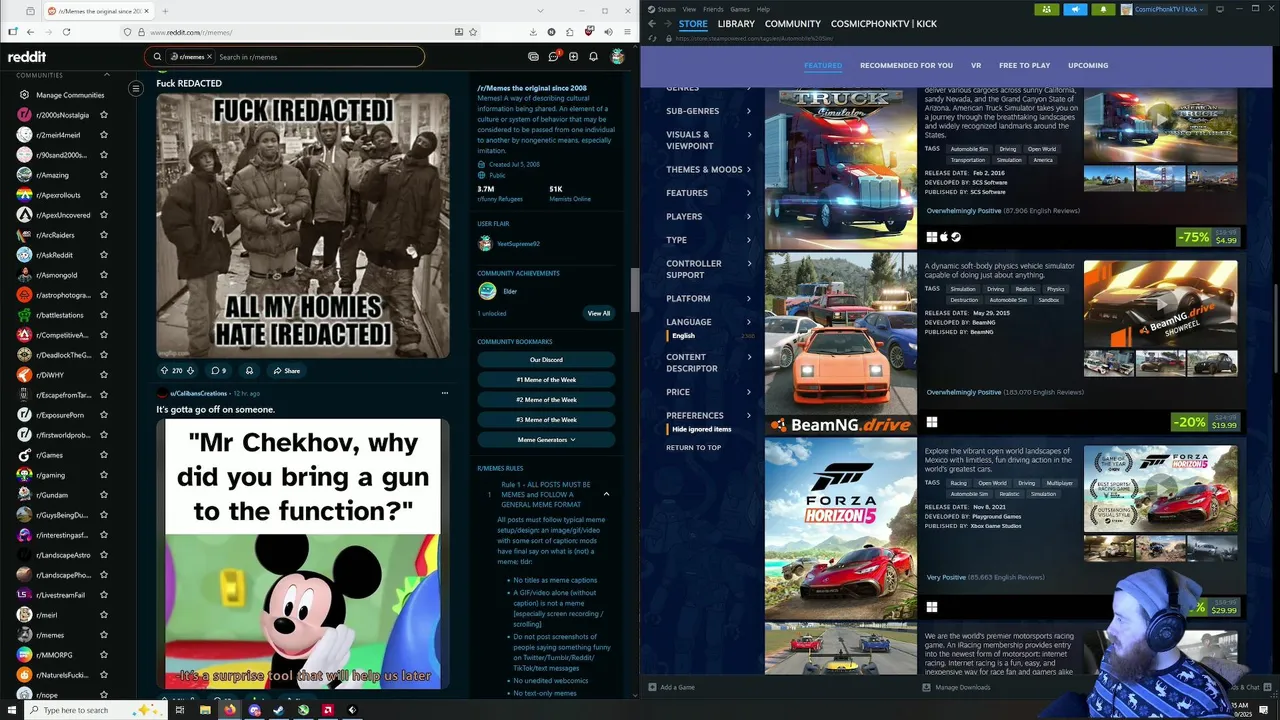Toggle Hide ignored items preference in Steam
1280x720 pixels.
(701, 429)
